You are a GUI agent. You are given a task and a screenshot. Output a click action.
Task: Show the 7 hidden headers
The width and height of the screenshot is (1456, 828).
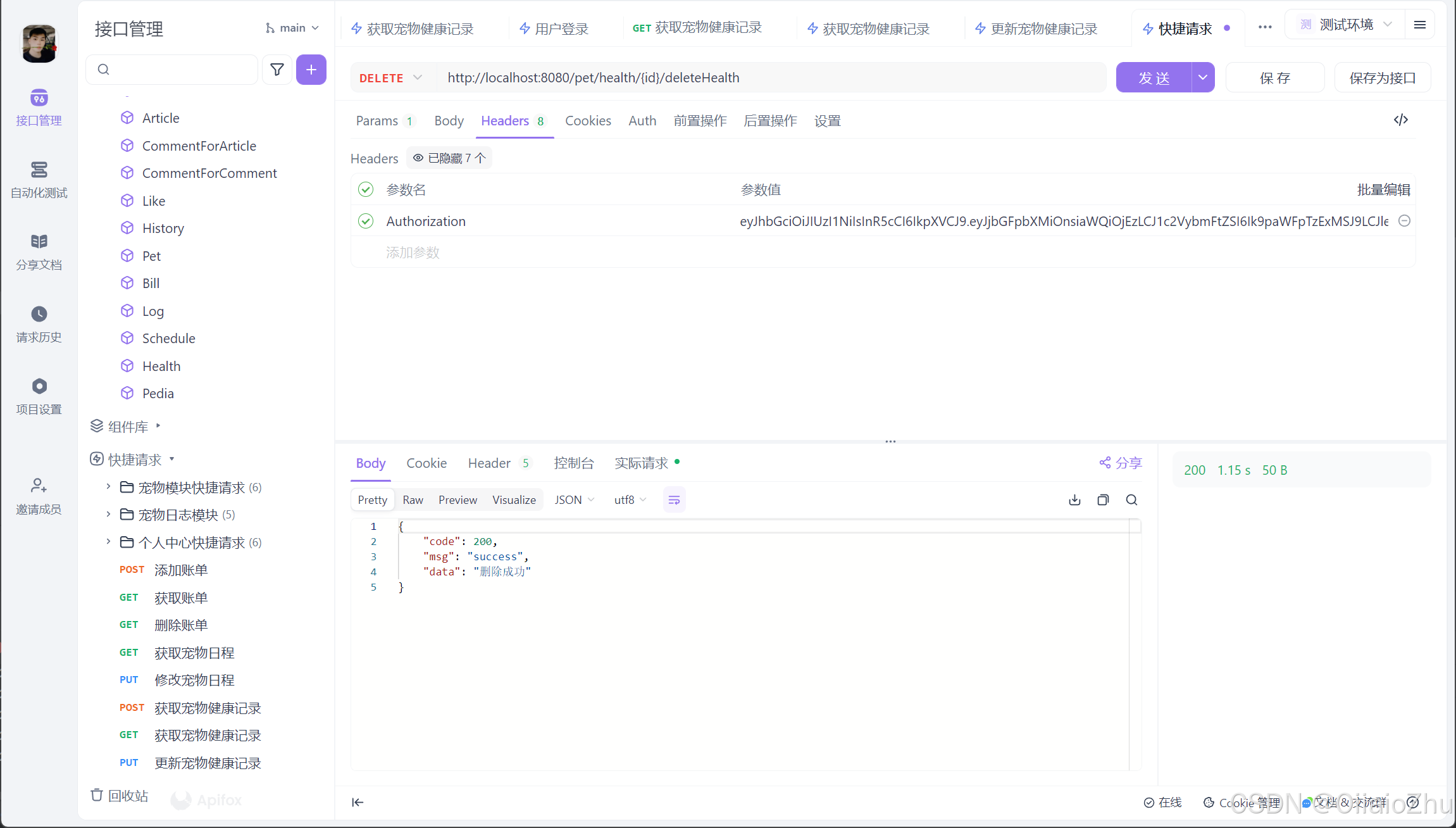click(x=449, y=158)
